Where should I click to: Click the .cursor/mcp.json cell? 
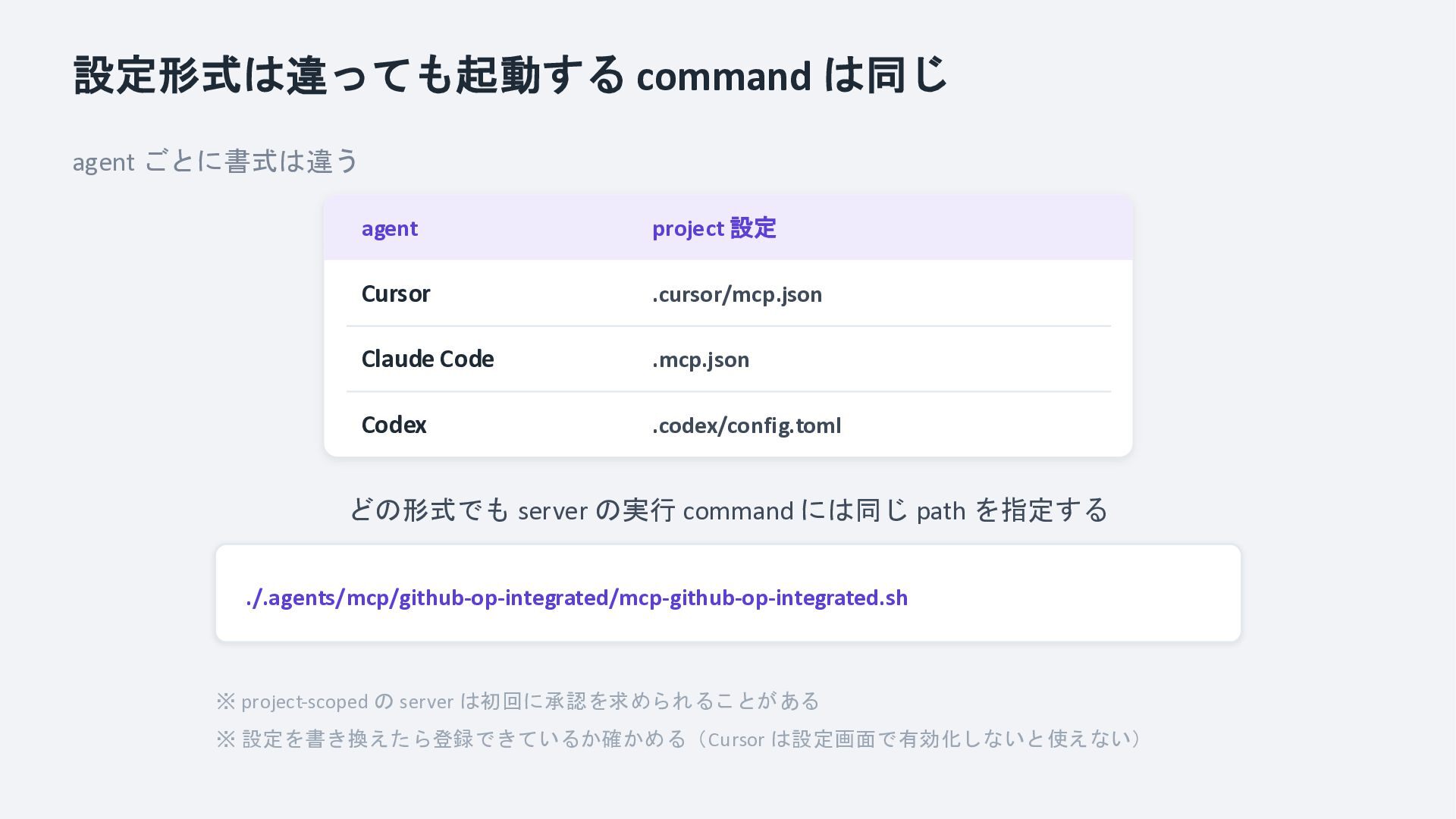pos(736,294)
